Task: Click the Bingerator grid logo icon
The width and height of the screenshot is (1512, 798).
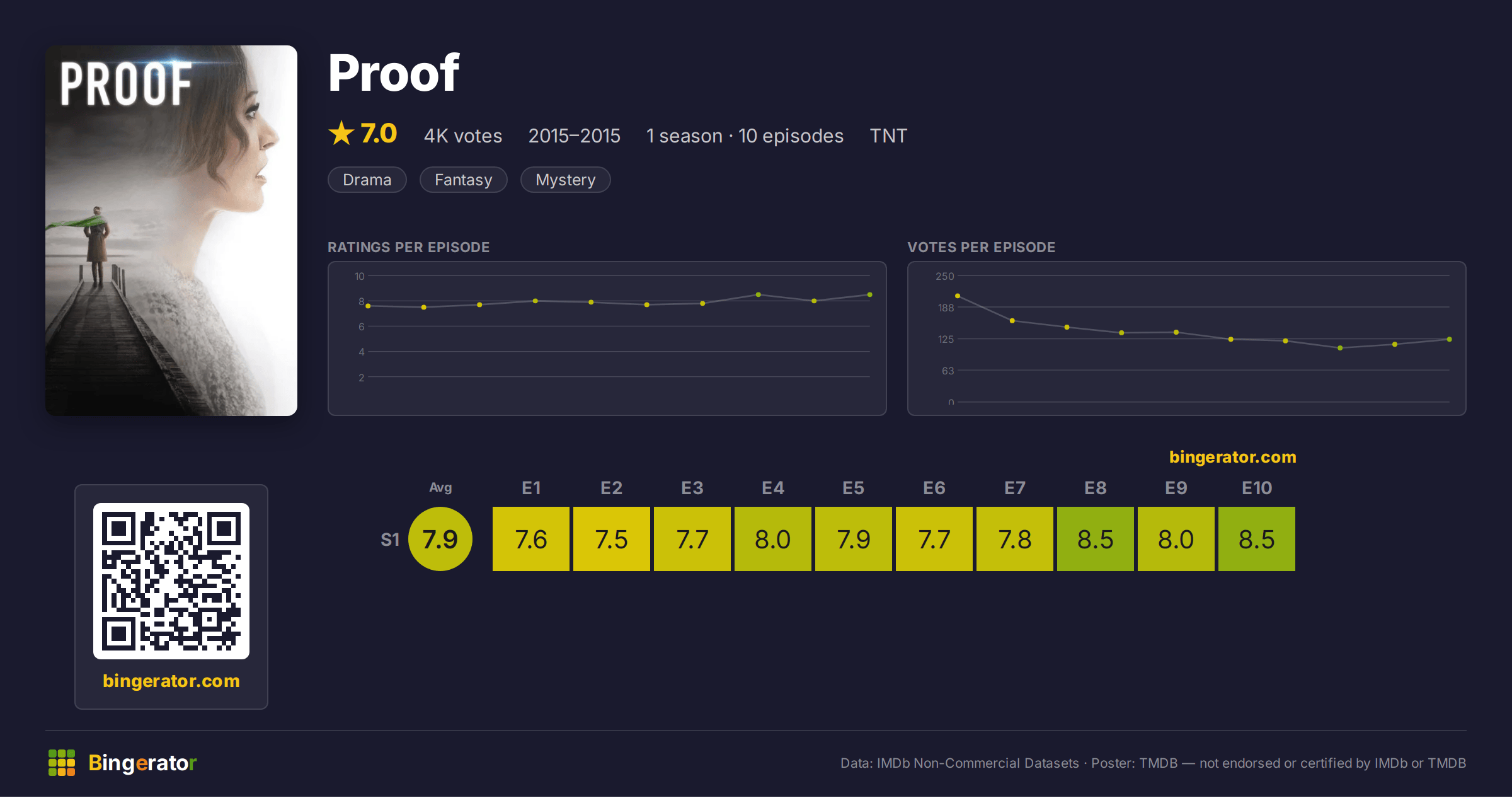Action: tap(62, 763)
